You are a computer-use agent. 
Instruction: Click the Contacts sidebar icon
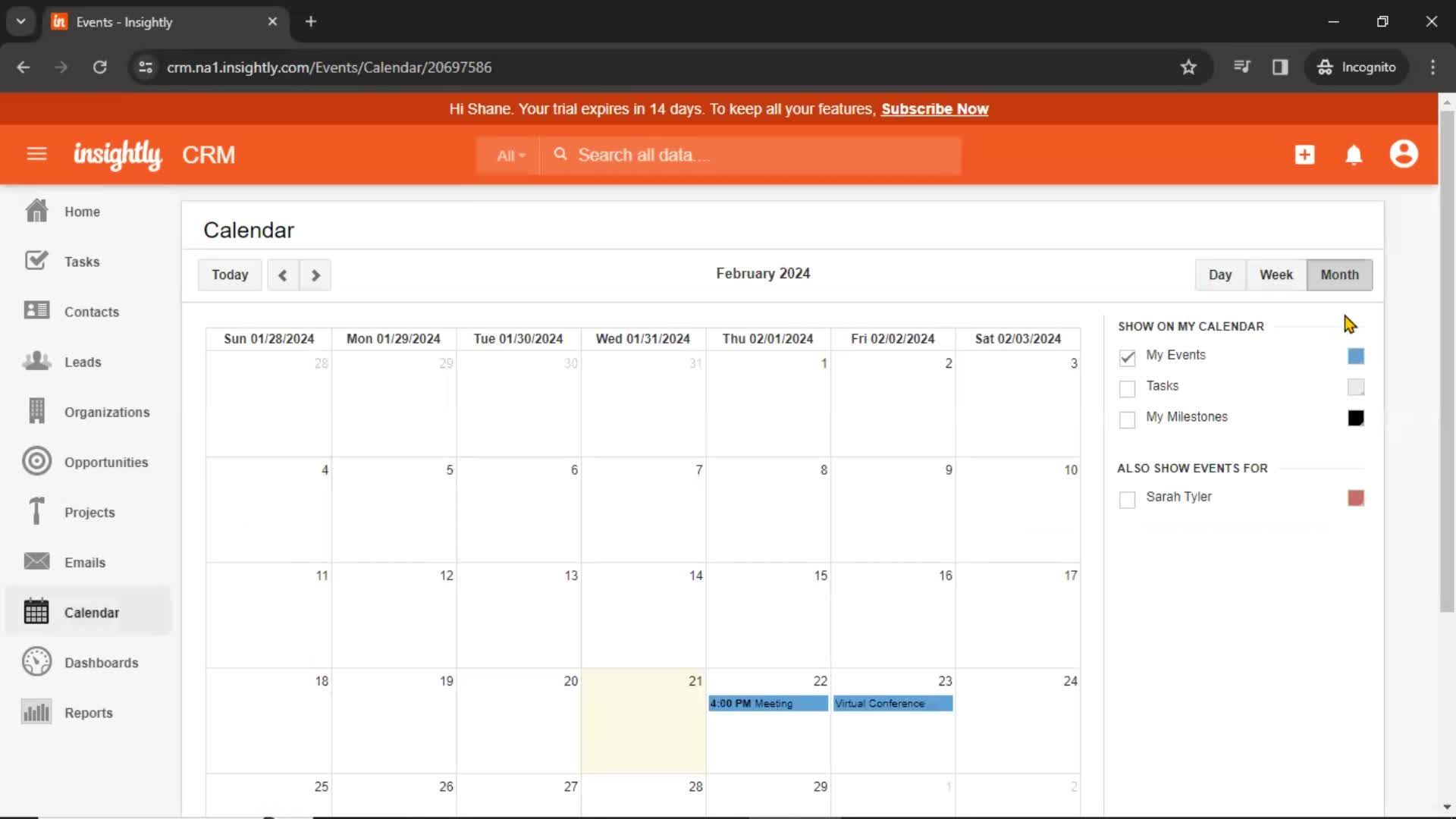click(35, 311)
